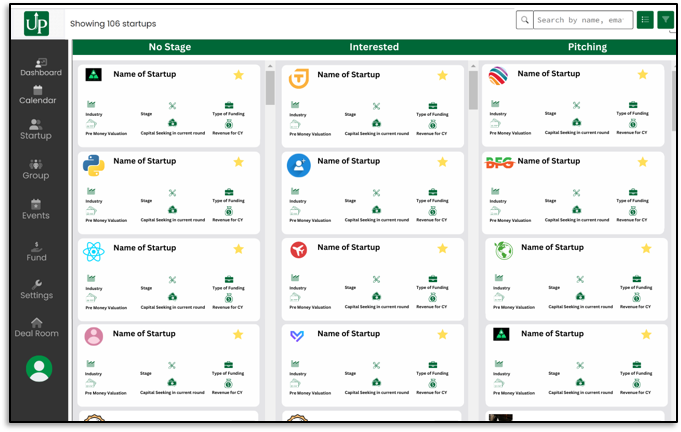The height and width of the screenshot is (432, 681).
Task: Toggle star on pink-avatar startup card
Action: point(238,334)
